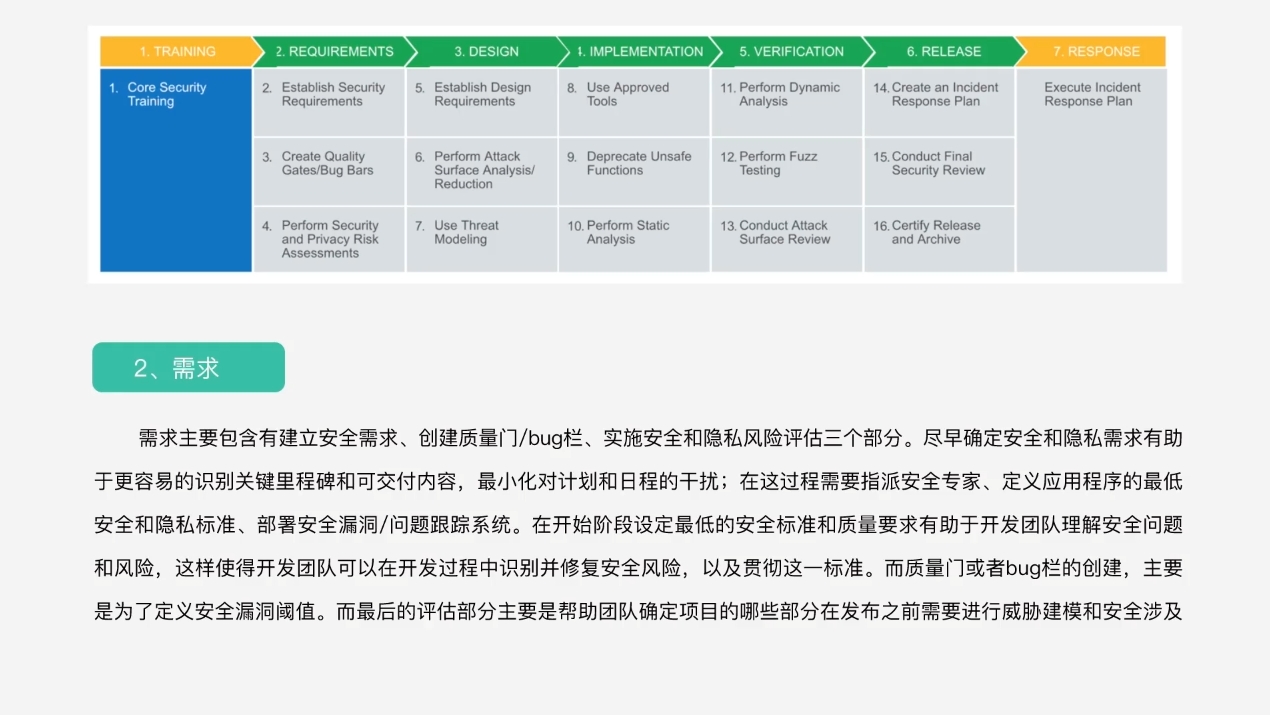Click the green 2、需求 heading badge
The height and width of the screenshot is (715, 1270).
[188, 367]
